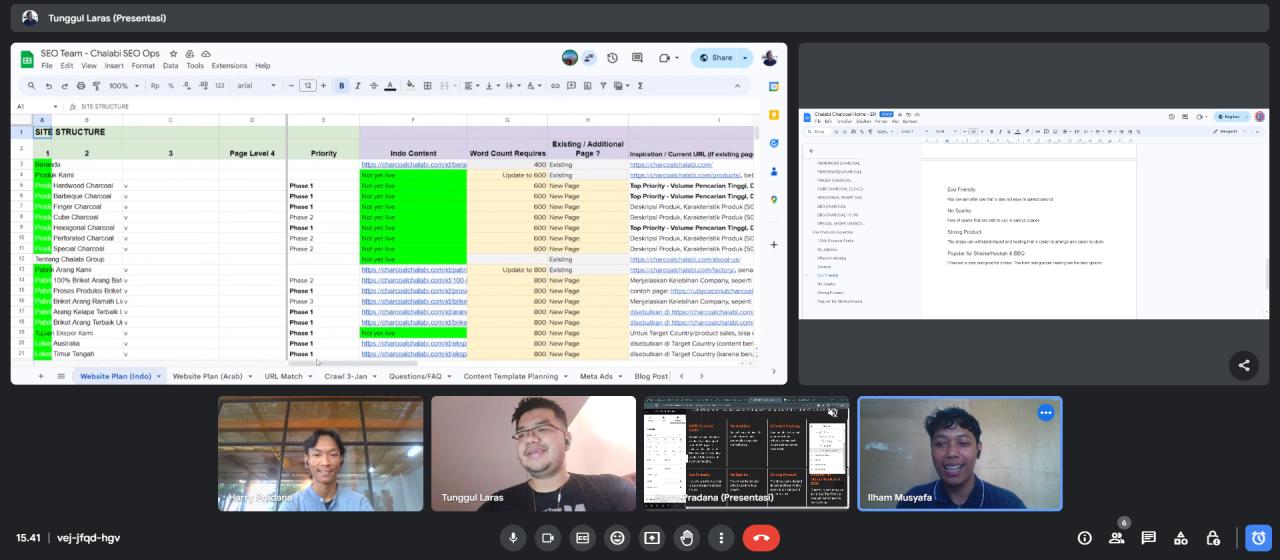Image resolution: width=1280 pixels, height=560 pixels.
Task: Open host controls lock icon
Action: coord(1213,538)
